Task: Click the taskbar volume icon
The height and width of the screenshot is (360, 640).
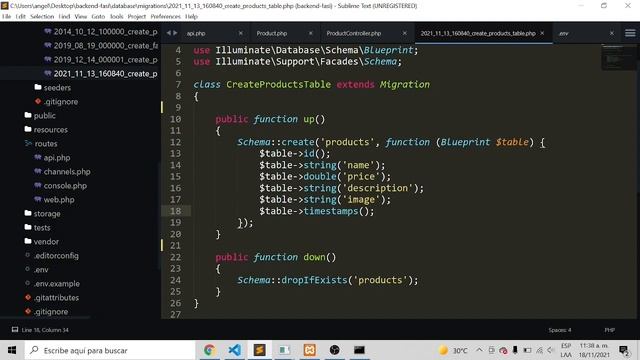Action: point(551,350)
